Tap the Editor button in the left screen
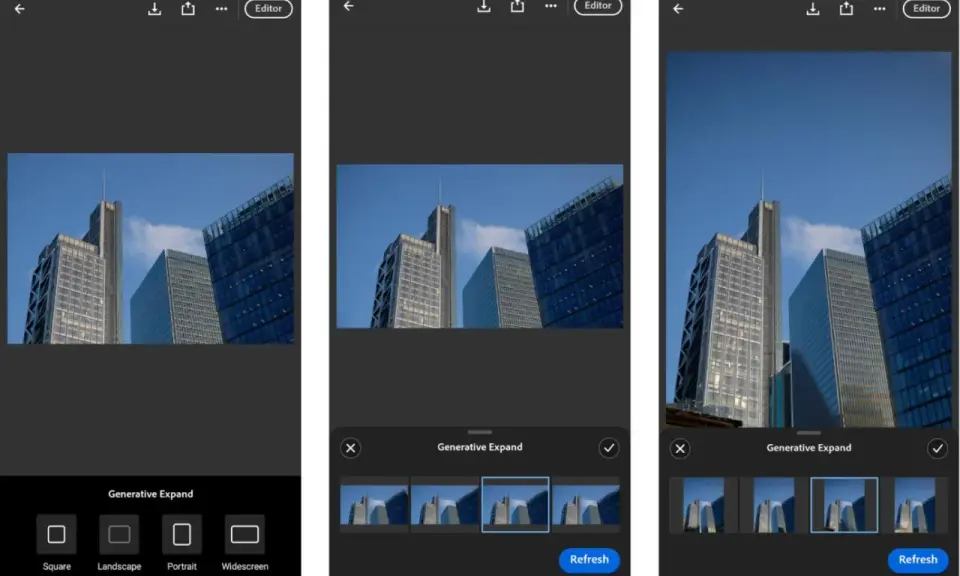This screenshot has height=576, width=960. point(268,9)
